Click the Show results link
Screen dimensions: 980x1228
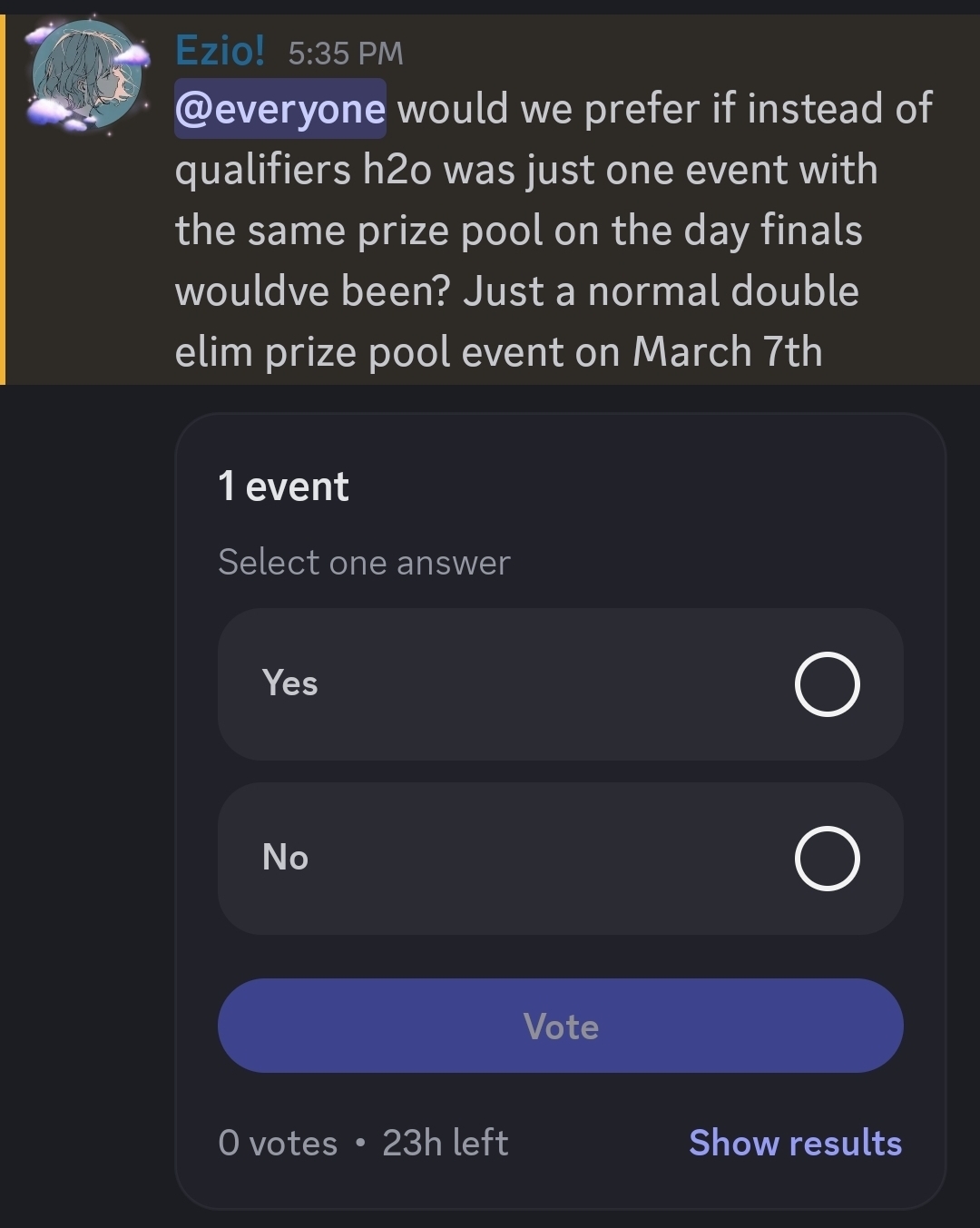(795, 1143)
